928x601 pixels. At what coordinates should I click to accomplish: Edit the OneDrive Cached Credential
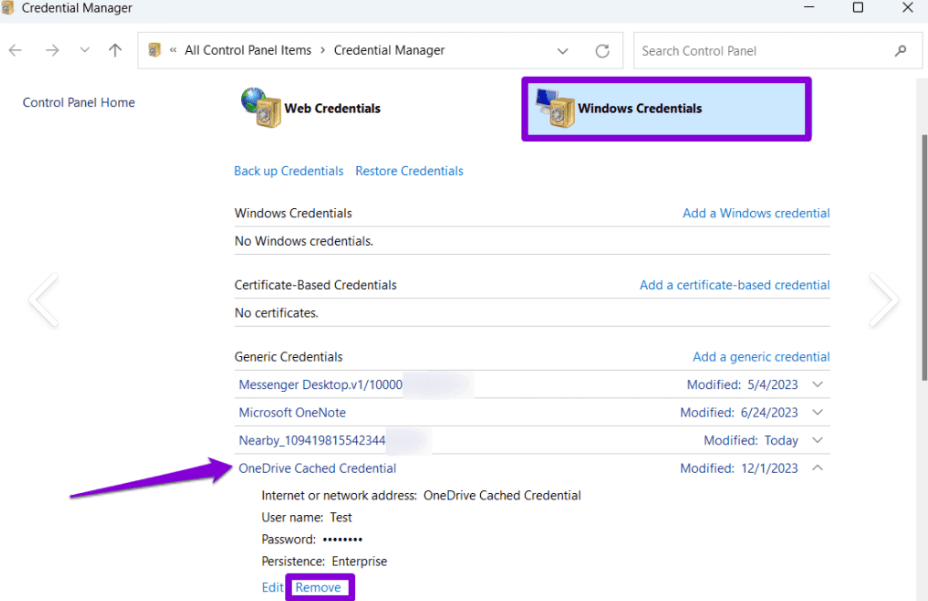(x=272, y=587)
